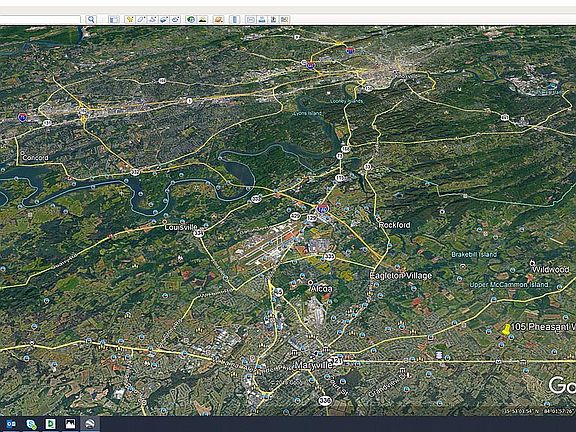This screenshot has height=432, width=576.
Task: Add a new placemark pin
Action: tap(129, 19)
